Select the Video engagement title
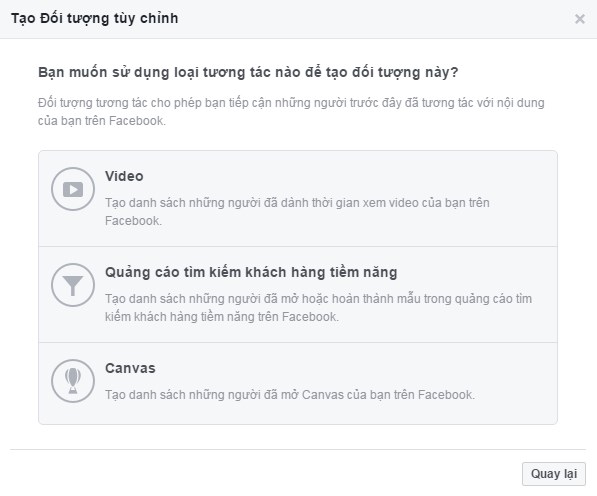Screen dimensions: 597x496 (x=124, y=176)
